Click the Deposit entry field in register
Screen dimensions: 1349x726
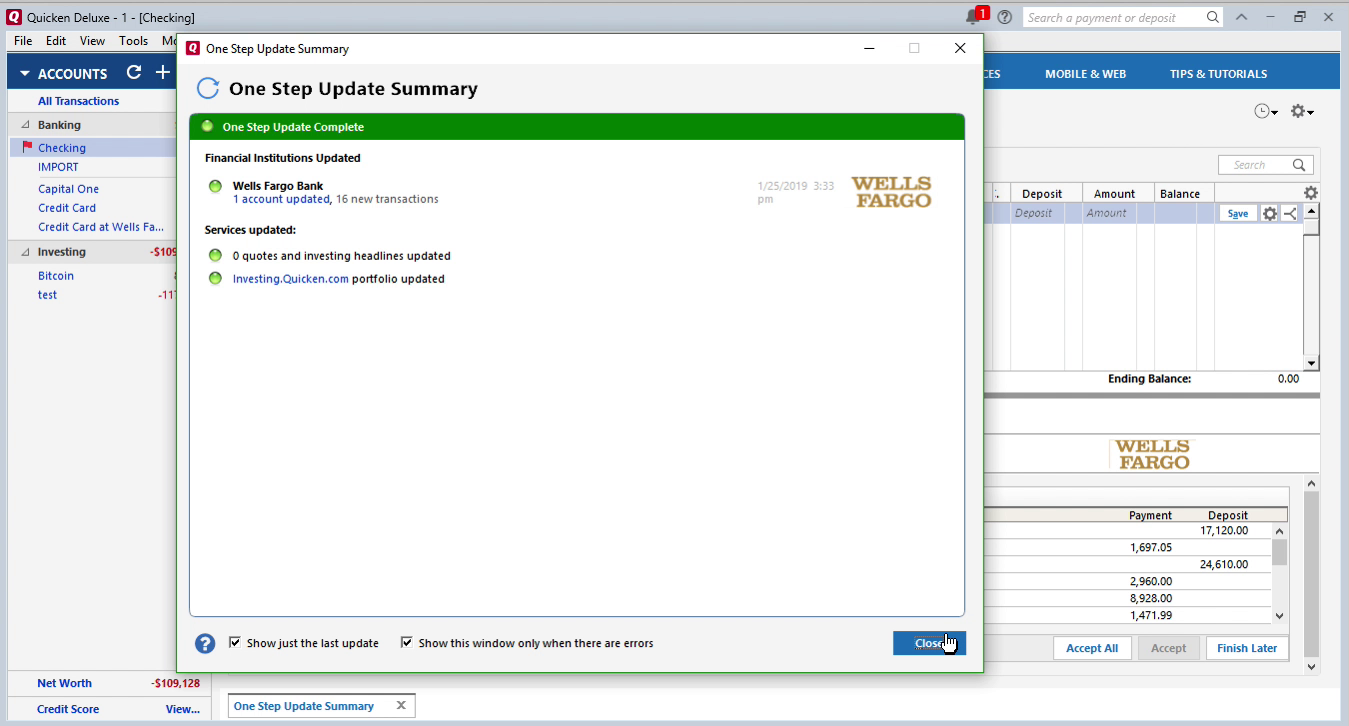[x=1035, y=213]
